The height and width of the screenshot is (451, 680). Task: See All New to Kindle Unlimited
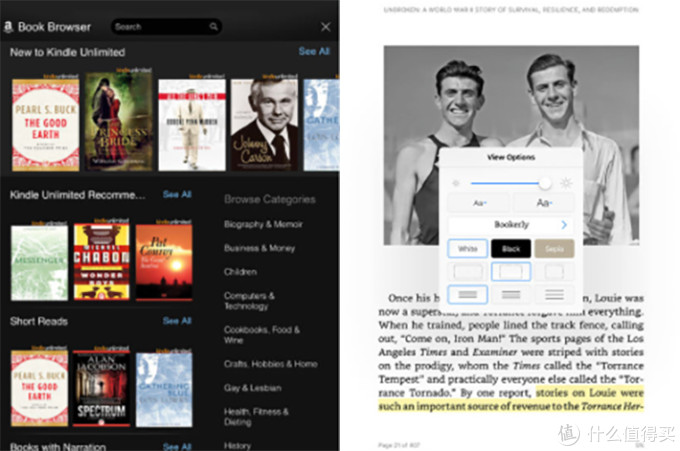tap(314, 51)
